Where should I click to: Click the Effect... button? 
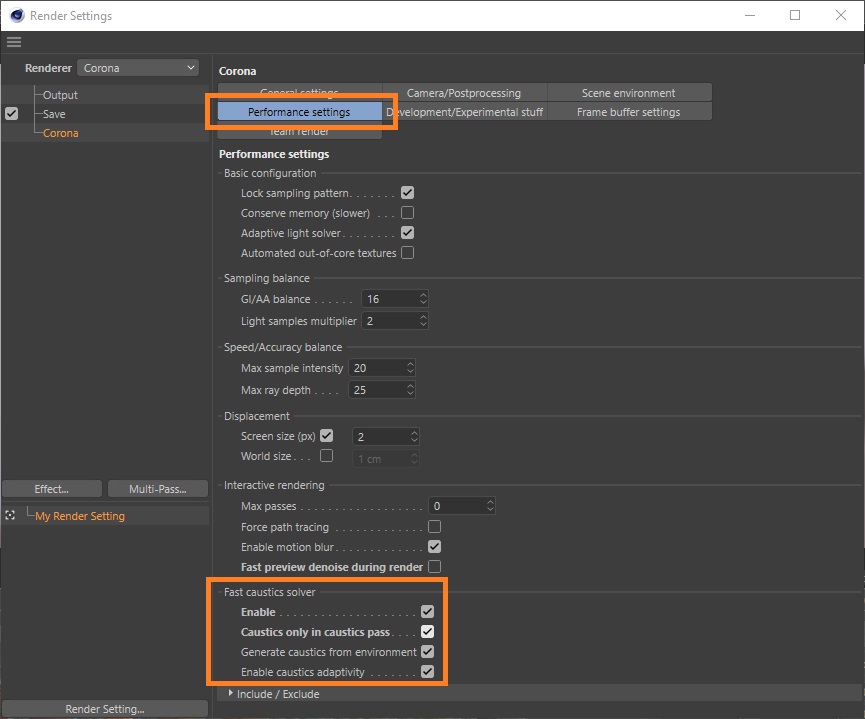52,488
